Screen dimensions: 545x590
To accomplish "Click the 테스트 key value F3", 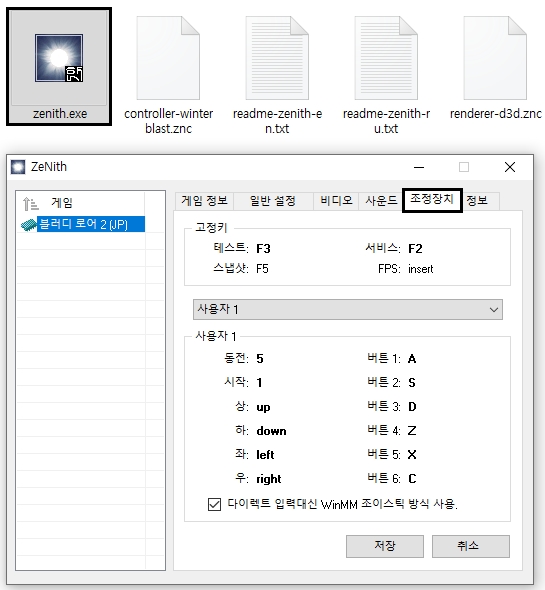I will 263,249.
